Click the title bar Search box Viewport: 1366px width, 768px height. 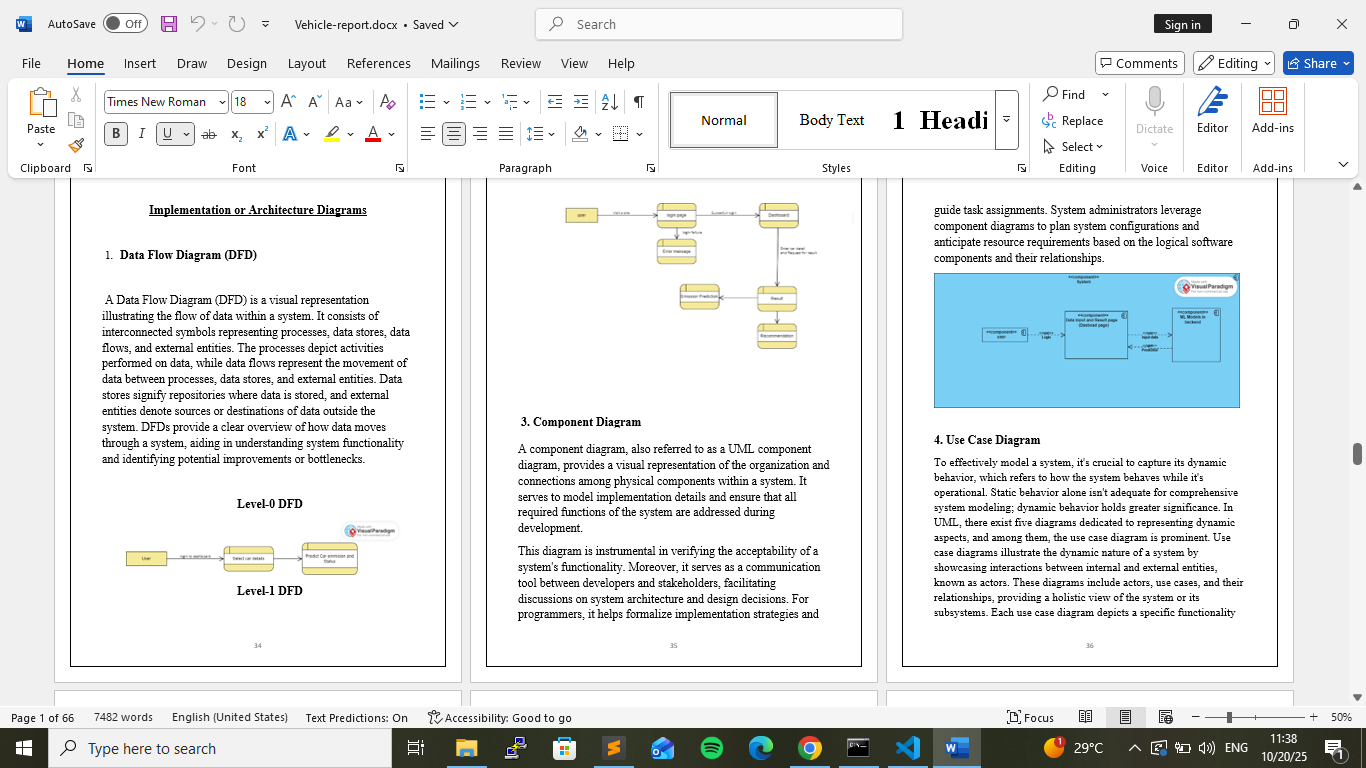click(x=718, y=24)
